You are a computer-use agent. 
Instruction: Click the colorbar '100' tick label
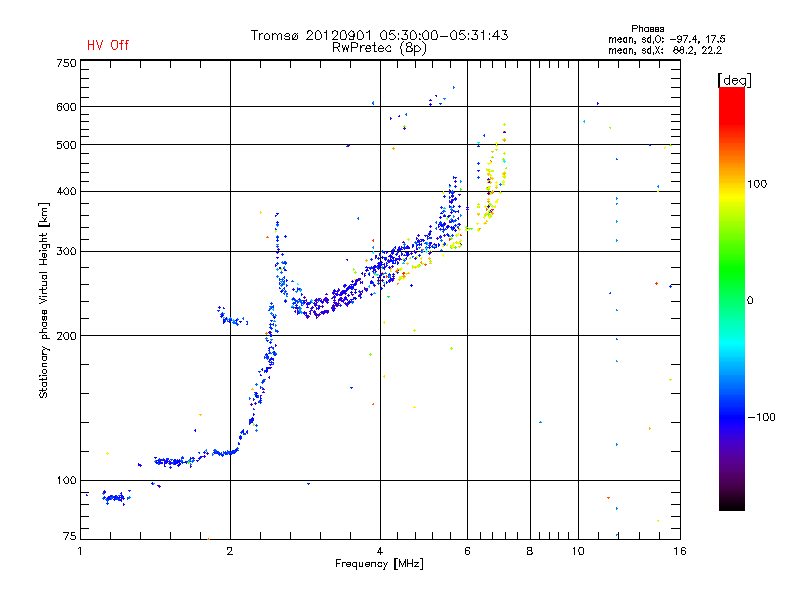(x=757, y=184)
